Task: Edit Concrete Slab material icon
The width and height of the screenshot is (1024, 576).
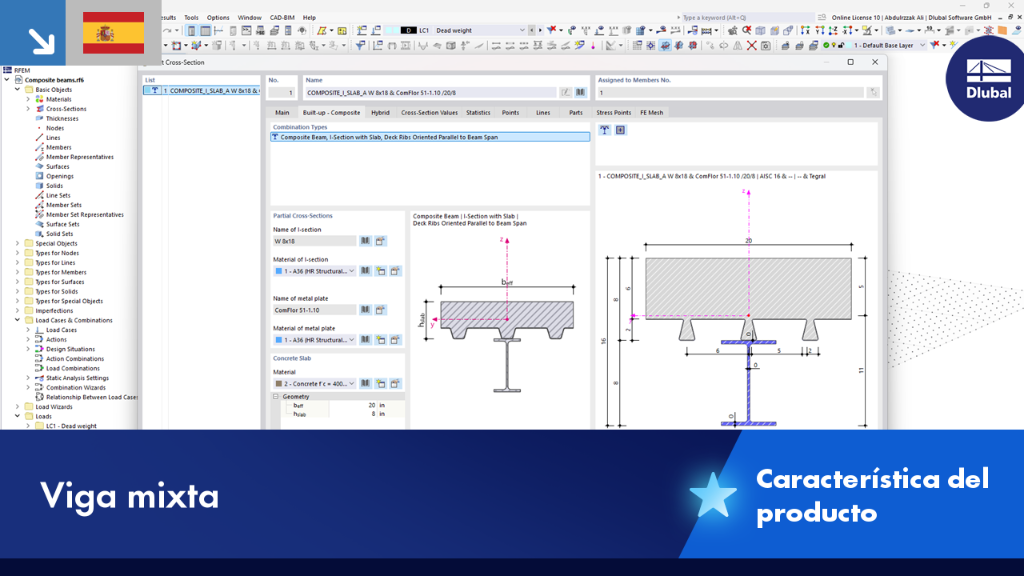Action: (395, 383)
